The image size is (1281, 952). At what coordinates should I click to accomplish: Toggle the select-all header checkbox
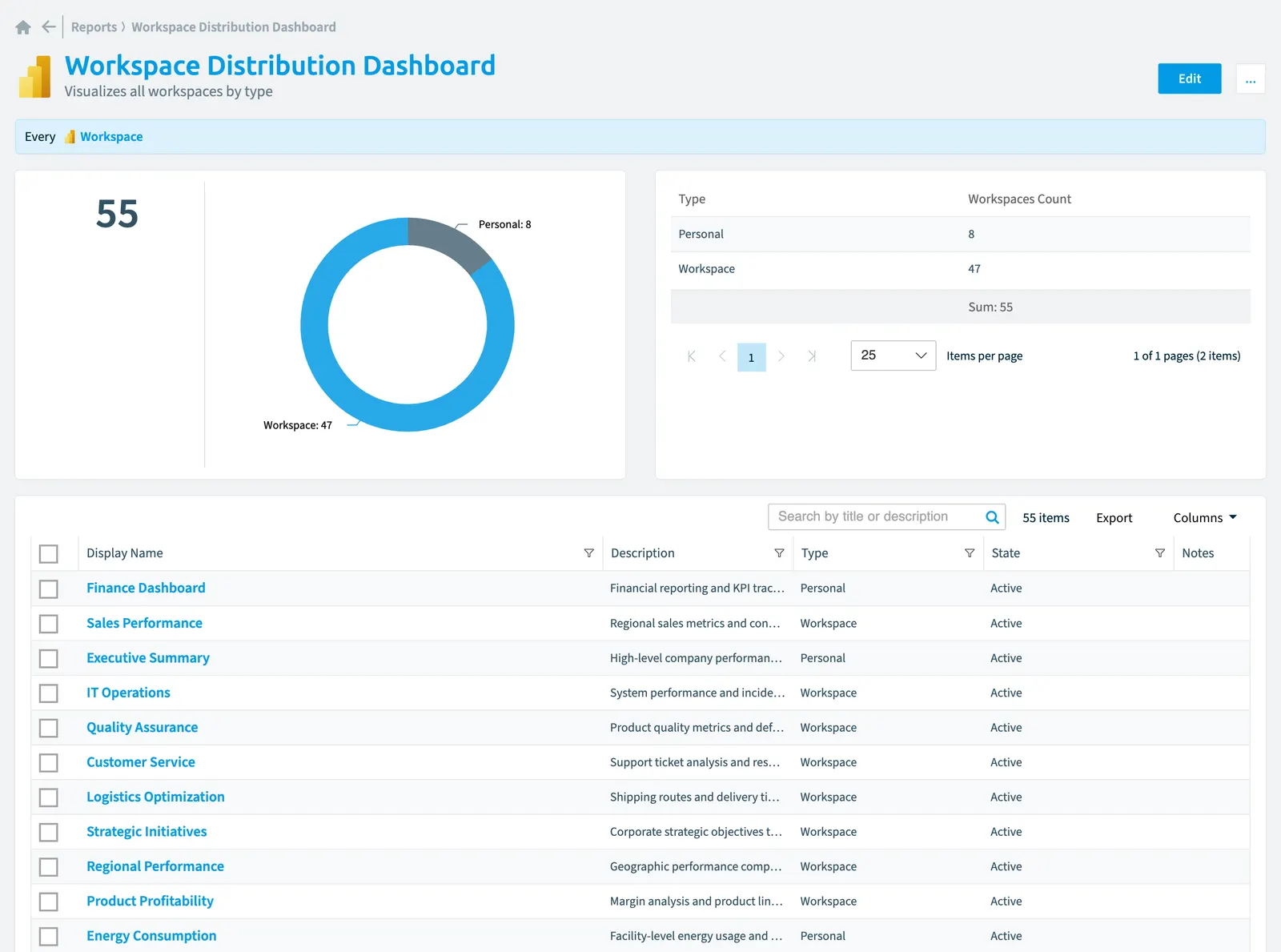49,553
